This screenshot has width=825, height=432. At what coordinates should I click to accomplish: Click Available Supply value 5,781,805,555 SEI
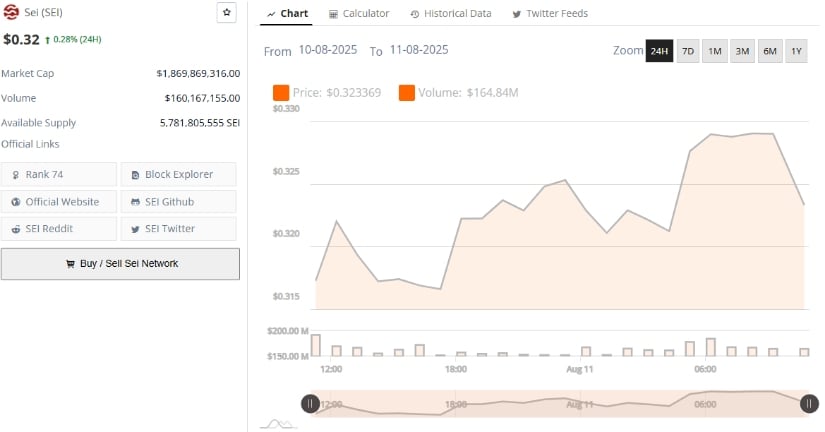[200, 123]
